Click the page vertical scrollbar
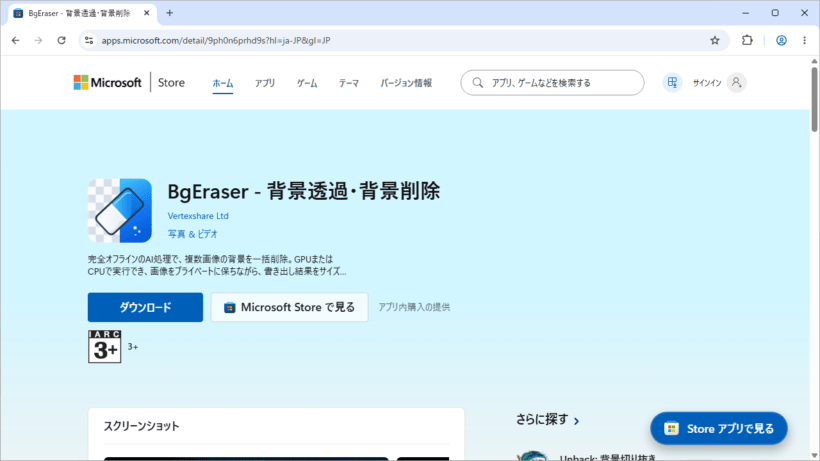 (814, 99)
